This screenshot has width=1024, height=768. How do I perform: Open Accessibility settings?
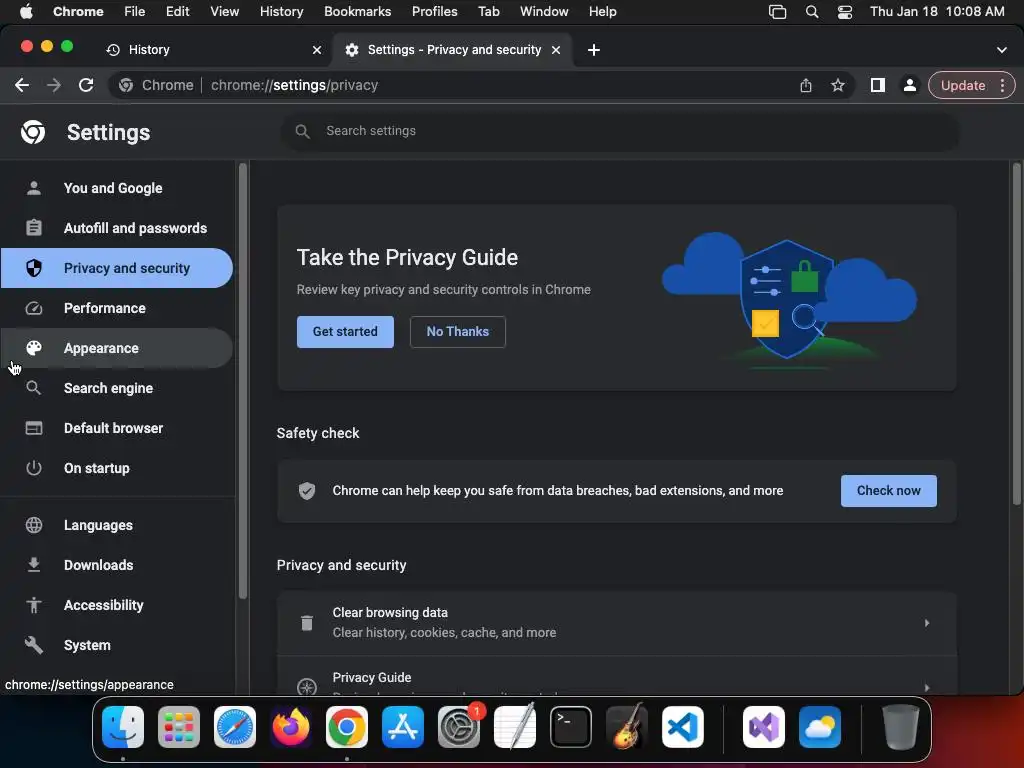coord(116,605)
